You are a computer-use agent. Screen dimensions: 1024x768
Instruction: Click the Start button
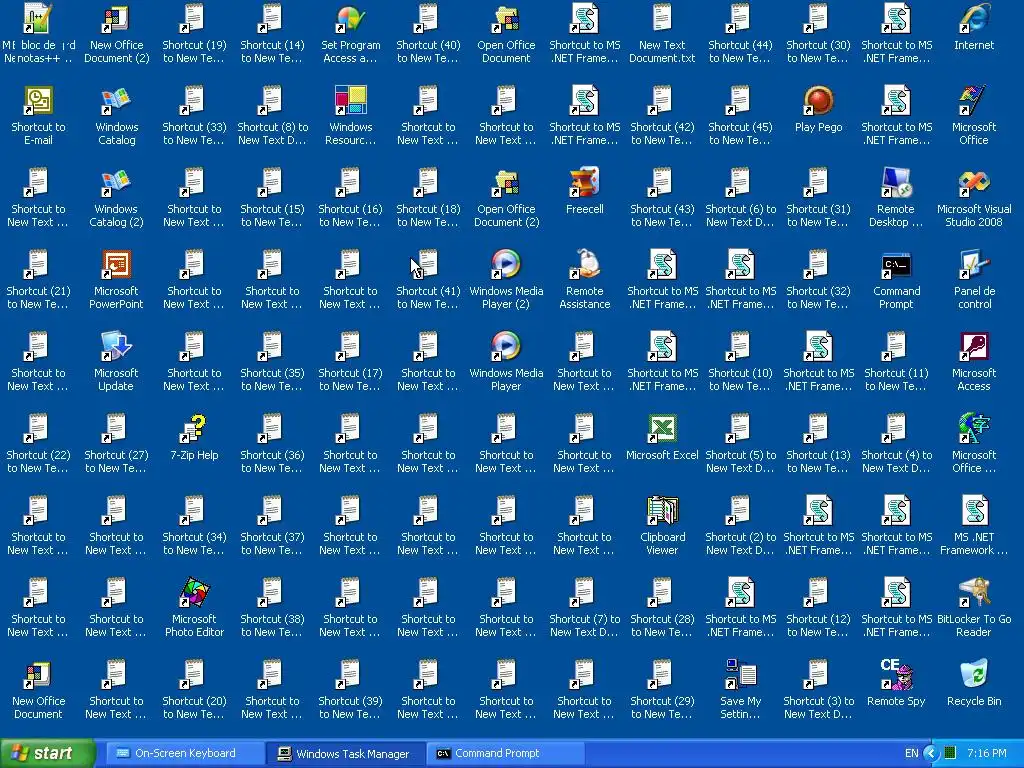pos(47,753)
